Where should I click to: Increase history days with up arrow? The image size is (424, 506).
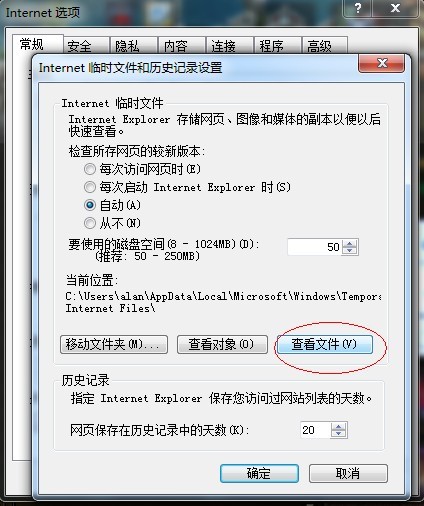tap(339, 426)
